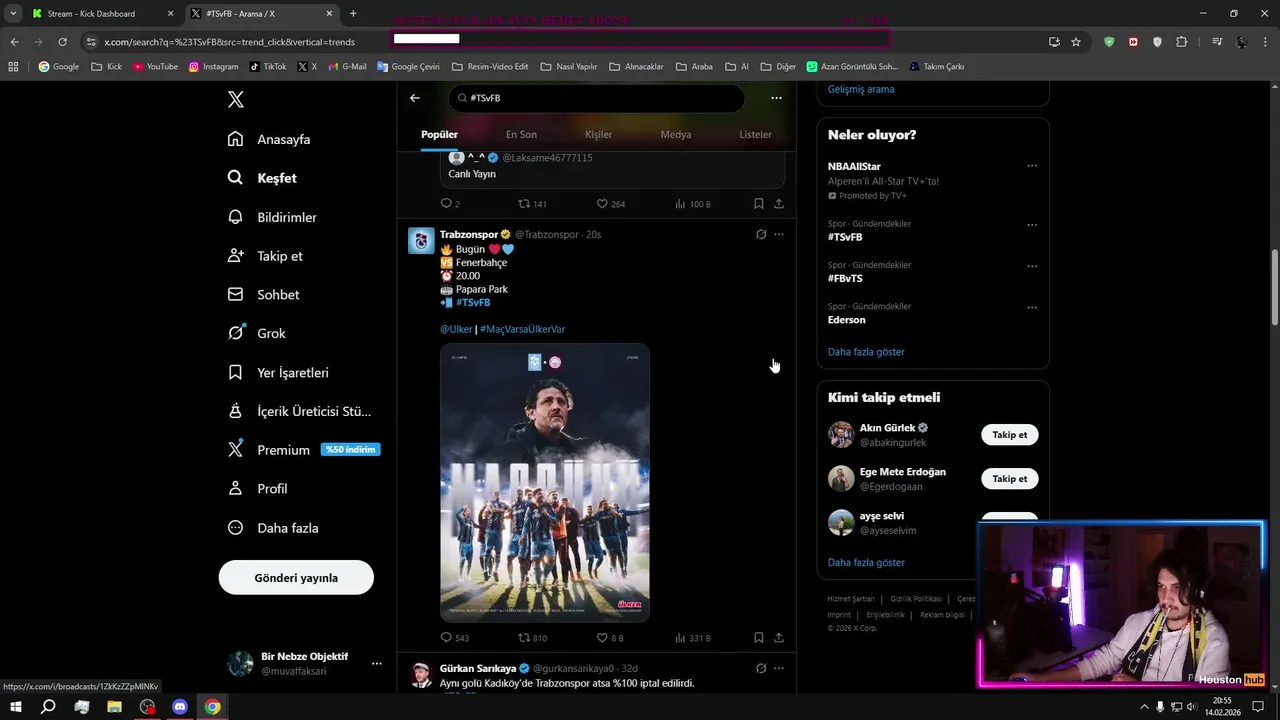Open options for #TSvFB trend
The width and height of the screenshot is (1280, 720).
pyautogui.click(x=1032, y=225)
